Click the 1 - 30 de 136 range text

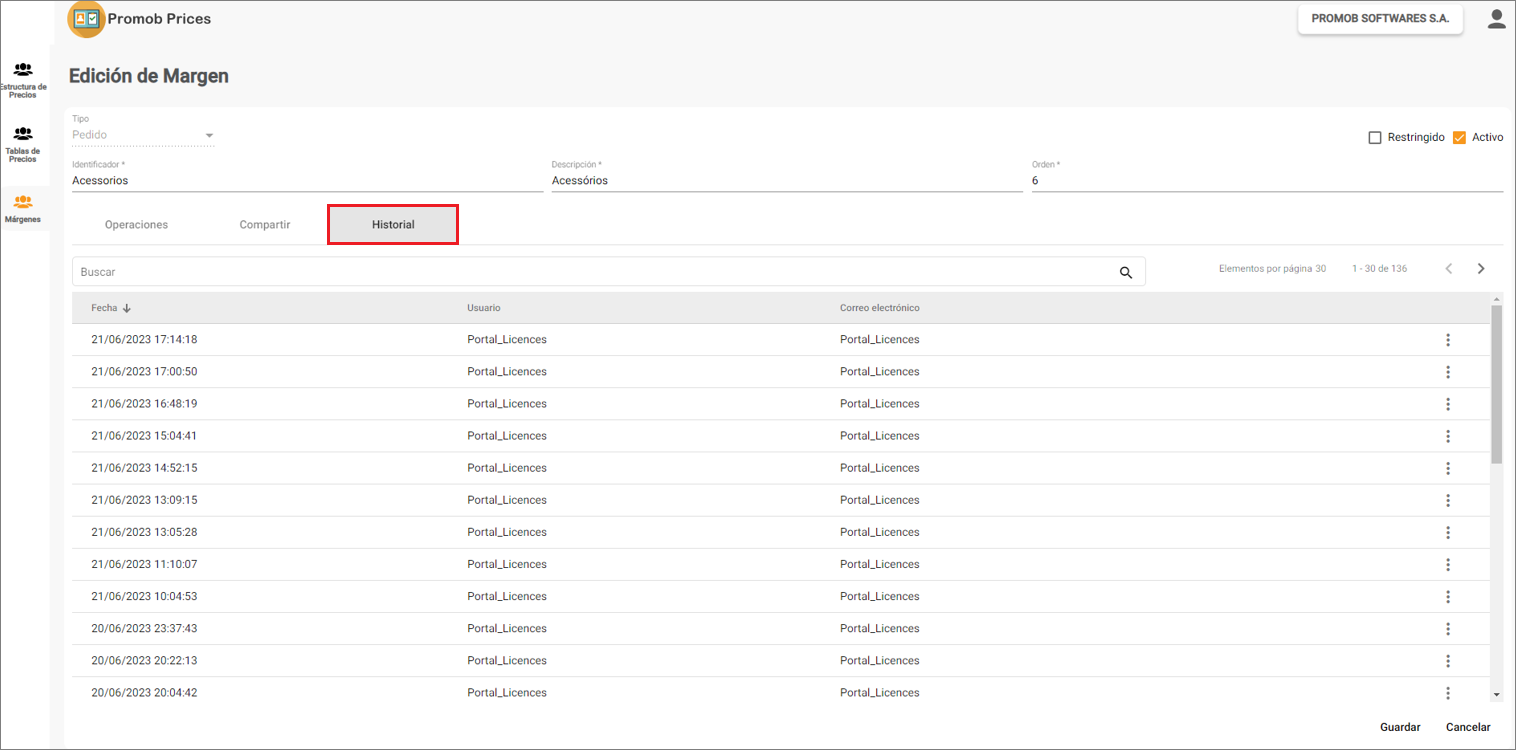tap(1380, 269)
